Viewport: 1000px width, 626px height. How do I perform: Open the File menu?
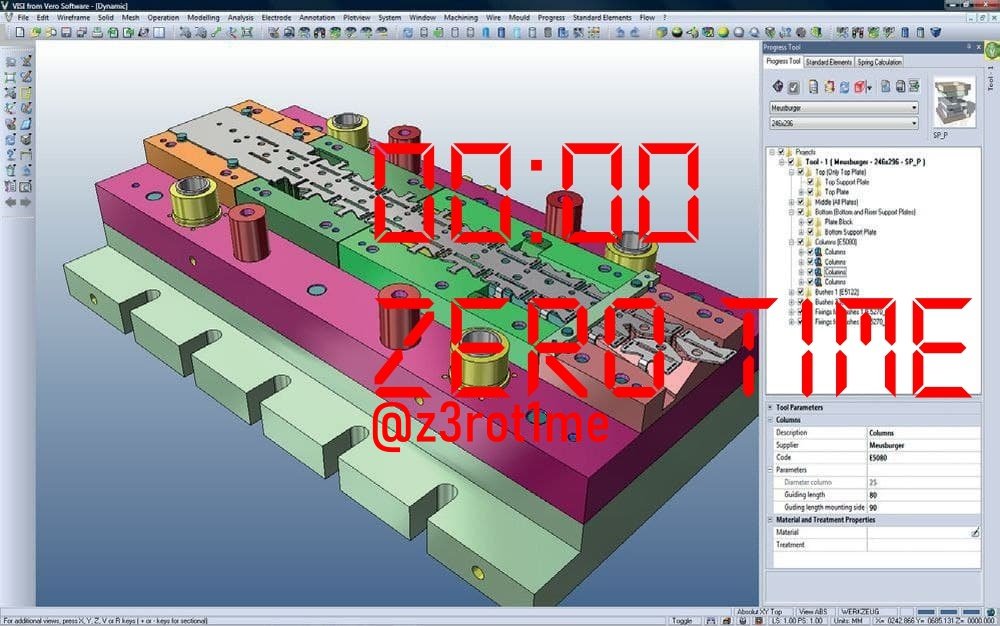pos(23,18)
